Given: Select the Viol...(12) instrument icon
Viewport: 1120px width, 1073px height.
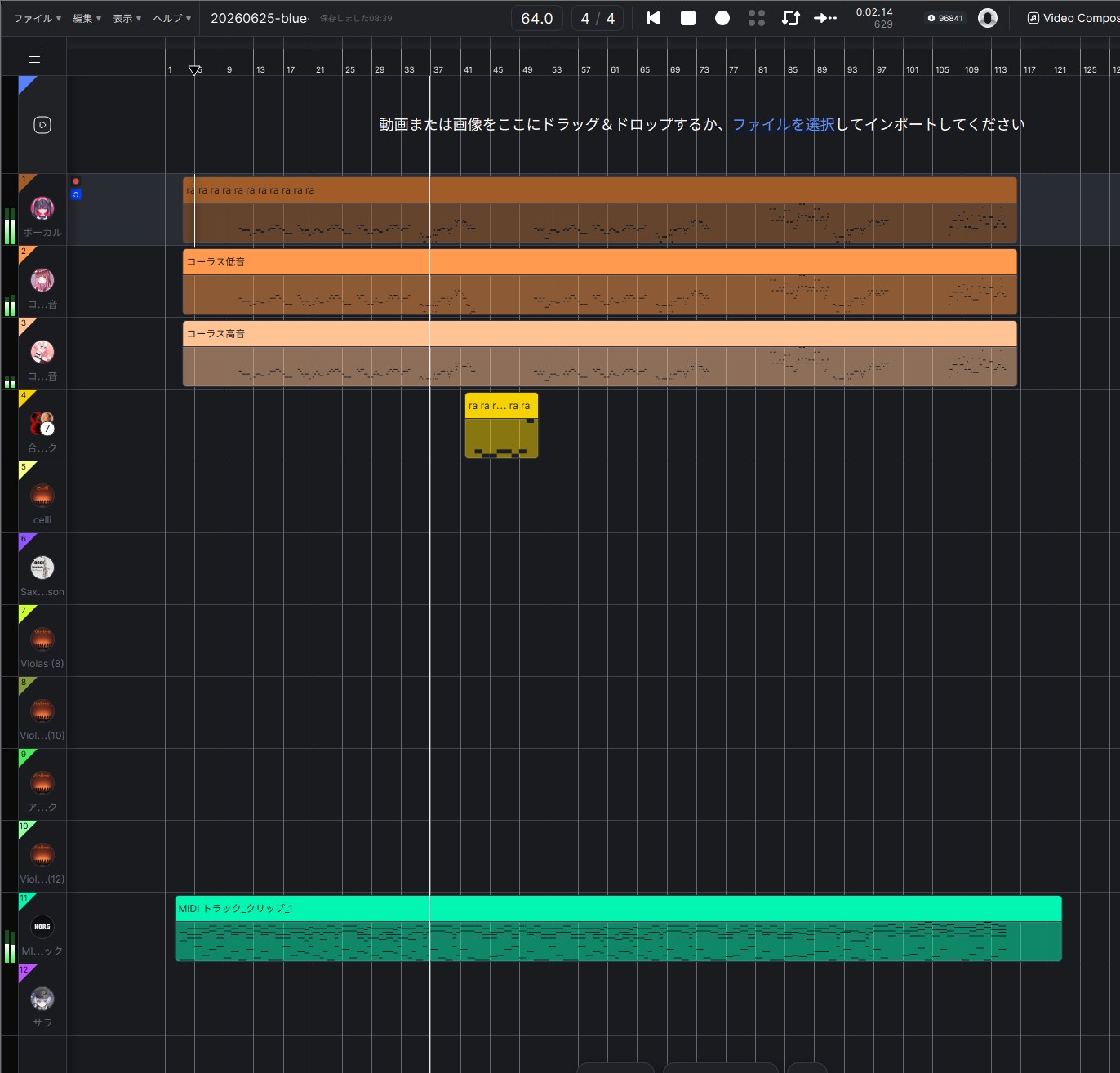Looking at the screenshot, I should click(42, 855).
